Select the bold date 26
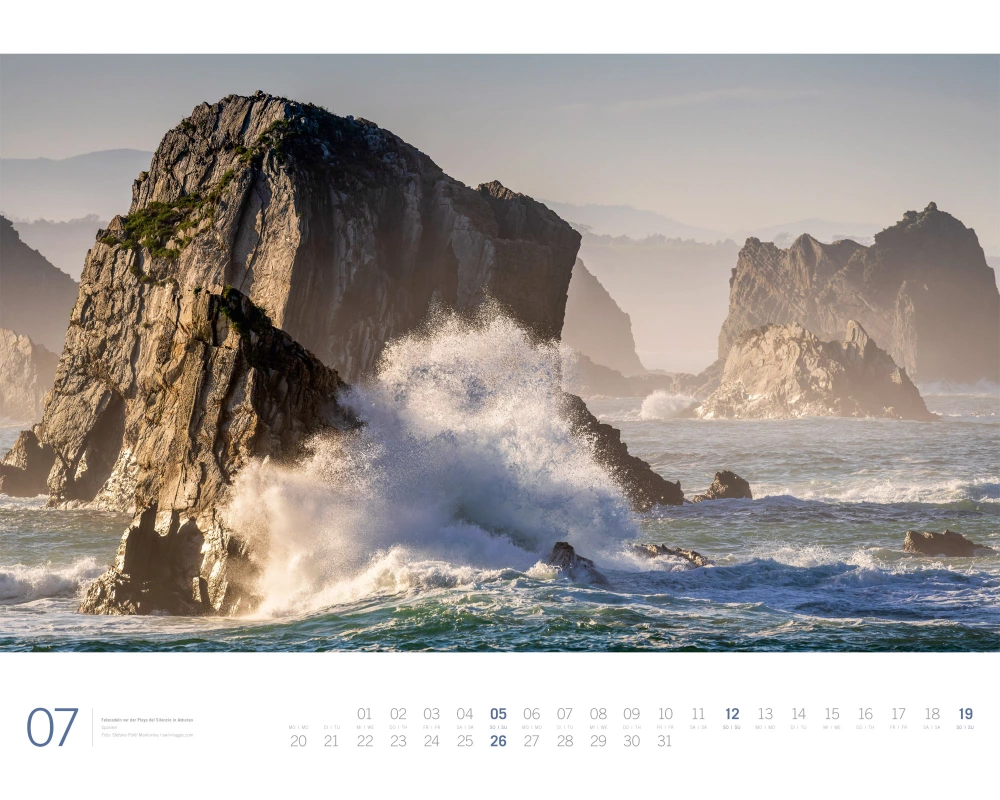 point(498,741)
